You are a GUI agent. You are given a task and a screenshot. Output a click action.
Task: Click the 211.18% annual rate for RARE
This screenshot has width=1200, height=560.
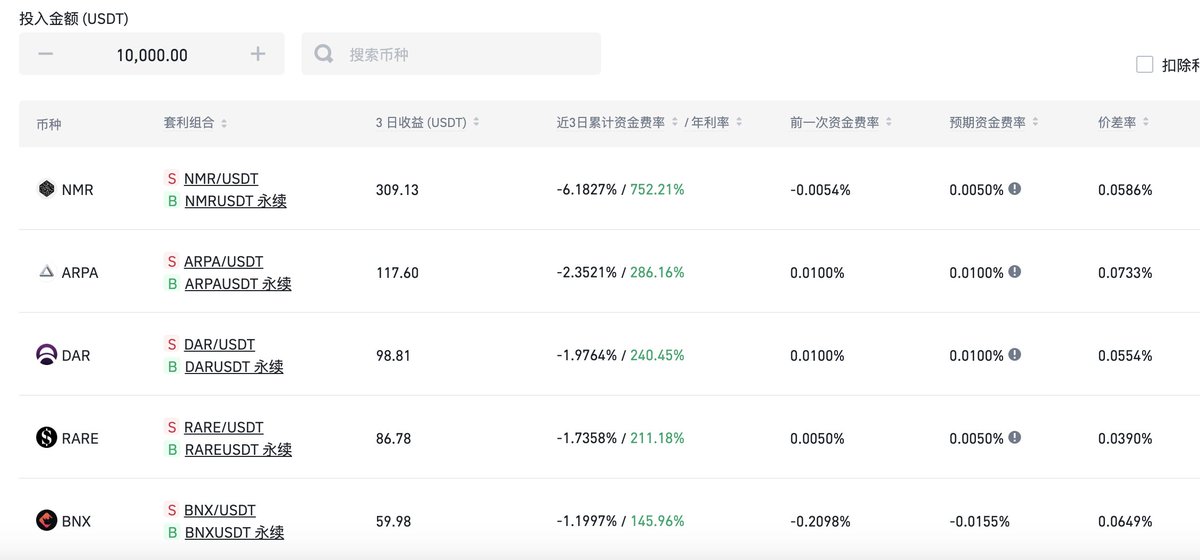click(657, 438)
